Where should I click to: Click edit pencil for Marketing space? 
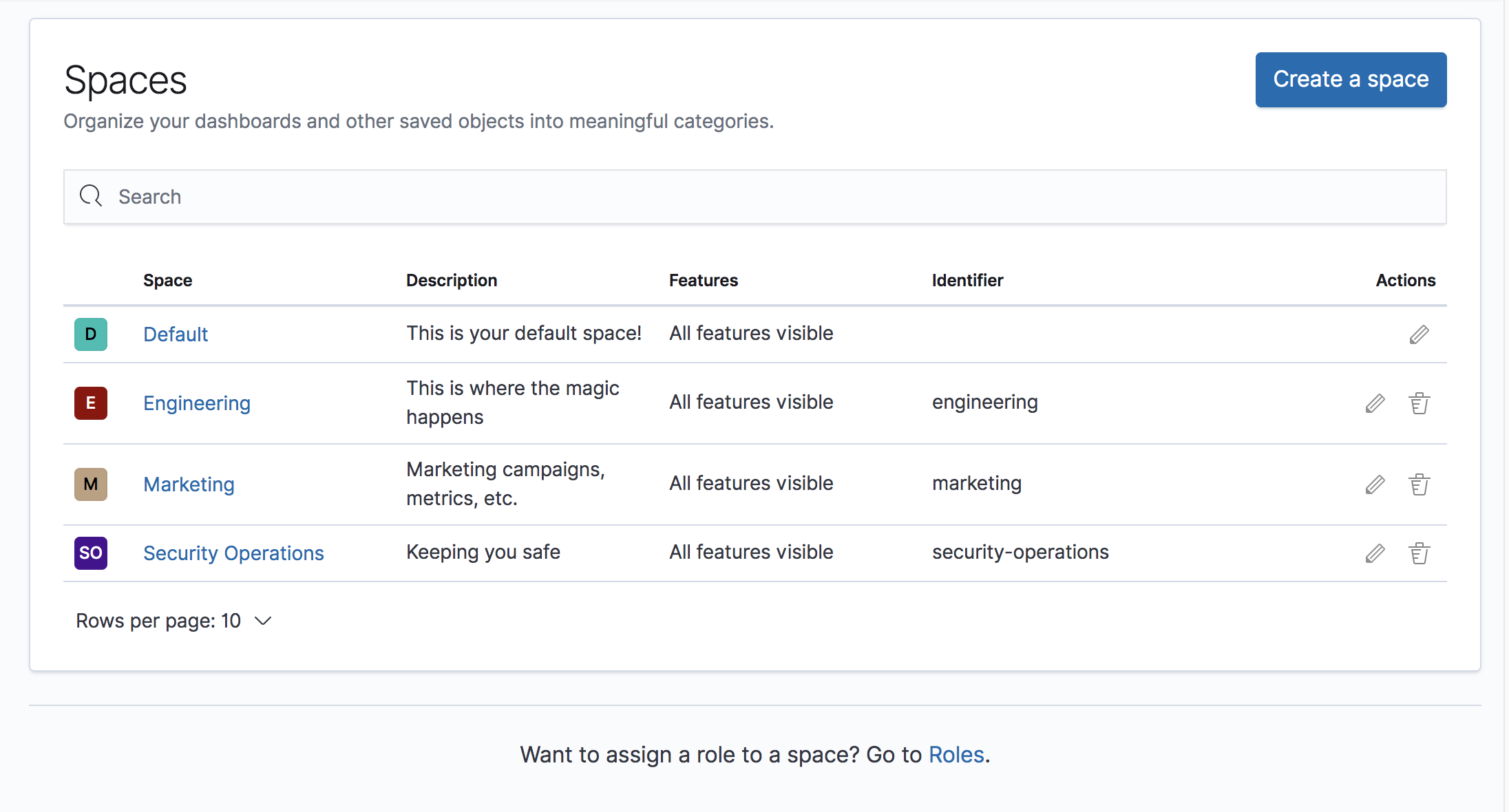[x=1375, y=484]
